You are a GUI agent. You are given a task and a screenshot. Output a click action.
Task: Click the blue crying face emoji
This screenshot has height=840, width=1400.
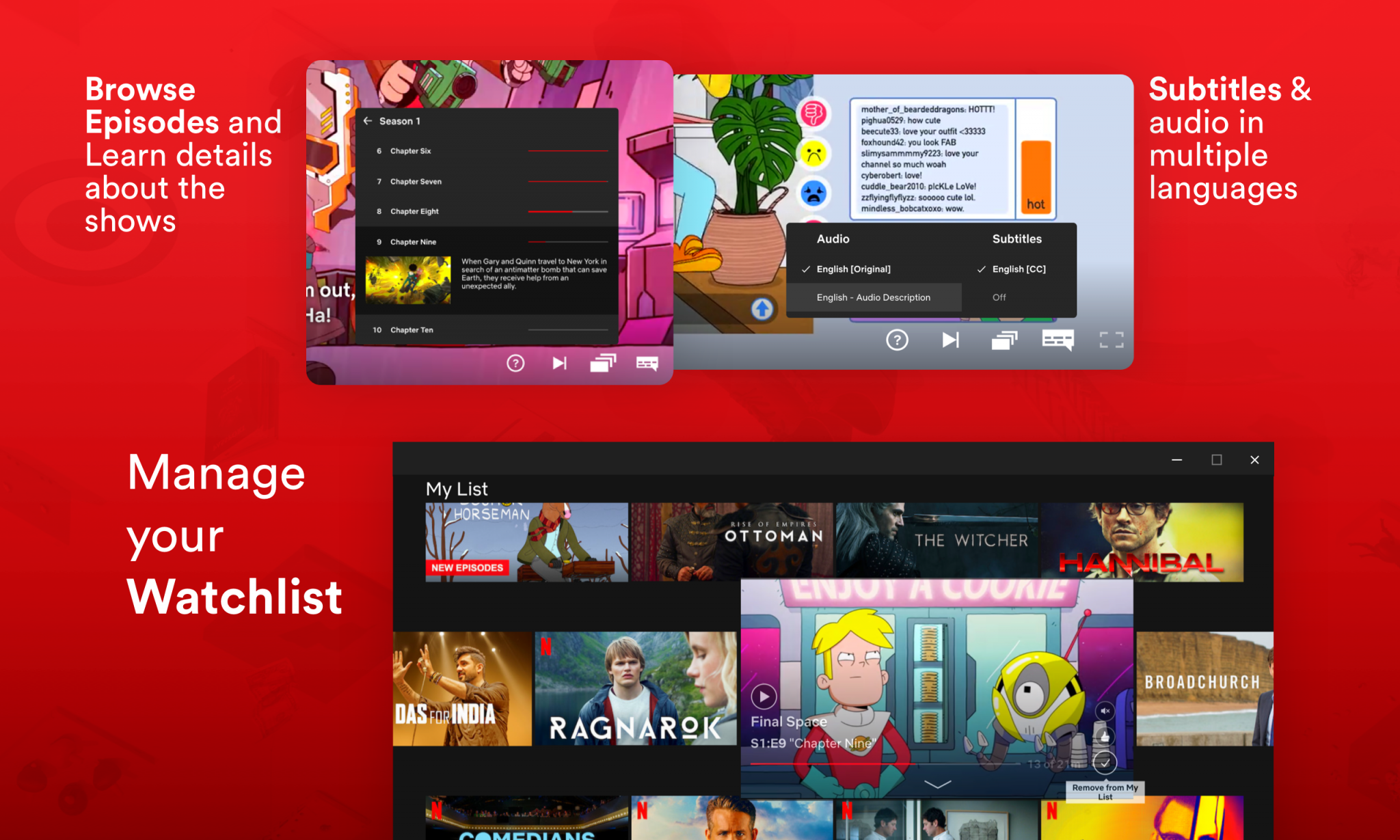813,193
